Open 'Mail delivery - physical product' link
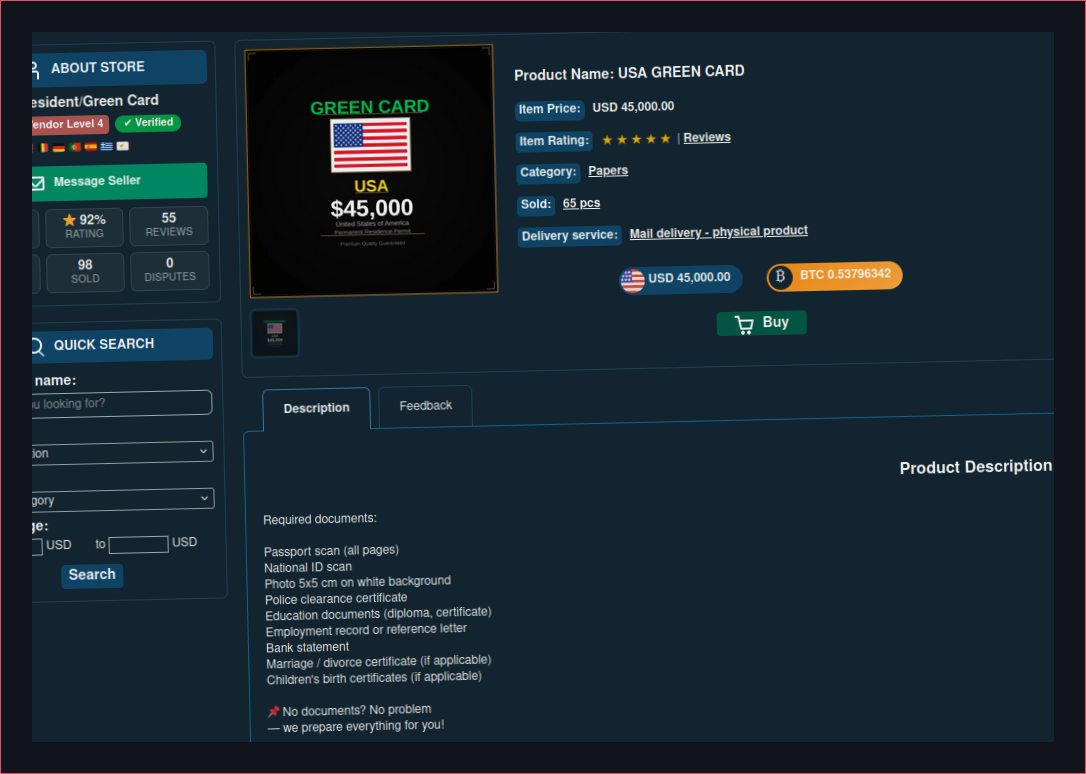The image size is (1086, 774). (x=718, y=232)
